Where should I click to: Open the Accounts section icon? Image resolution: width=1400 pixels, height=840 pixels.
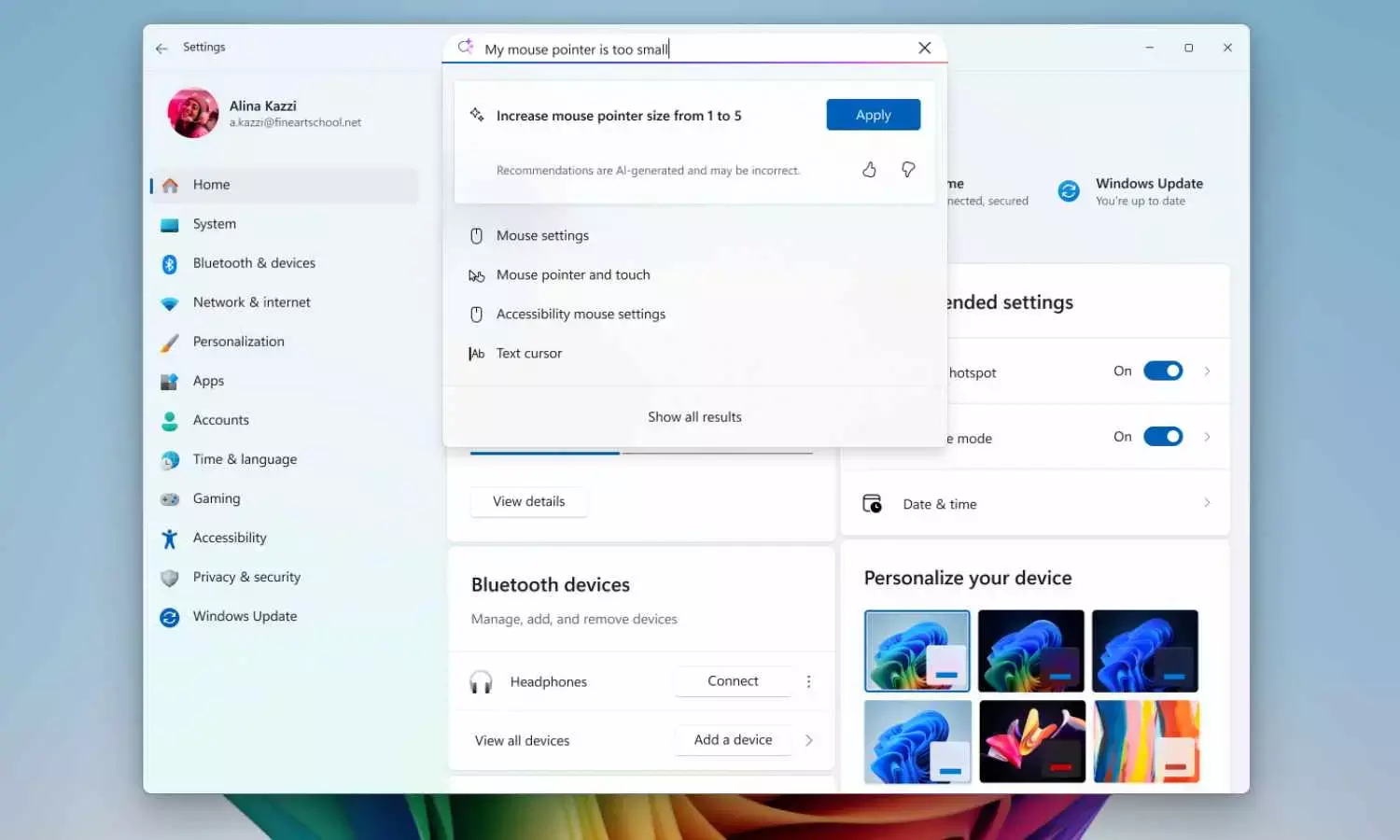pos(169,420)
